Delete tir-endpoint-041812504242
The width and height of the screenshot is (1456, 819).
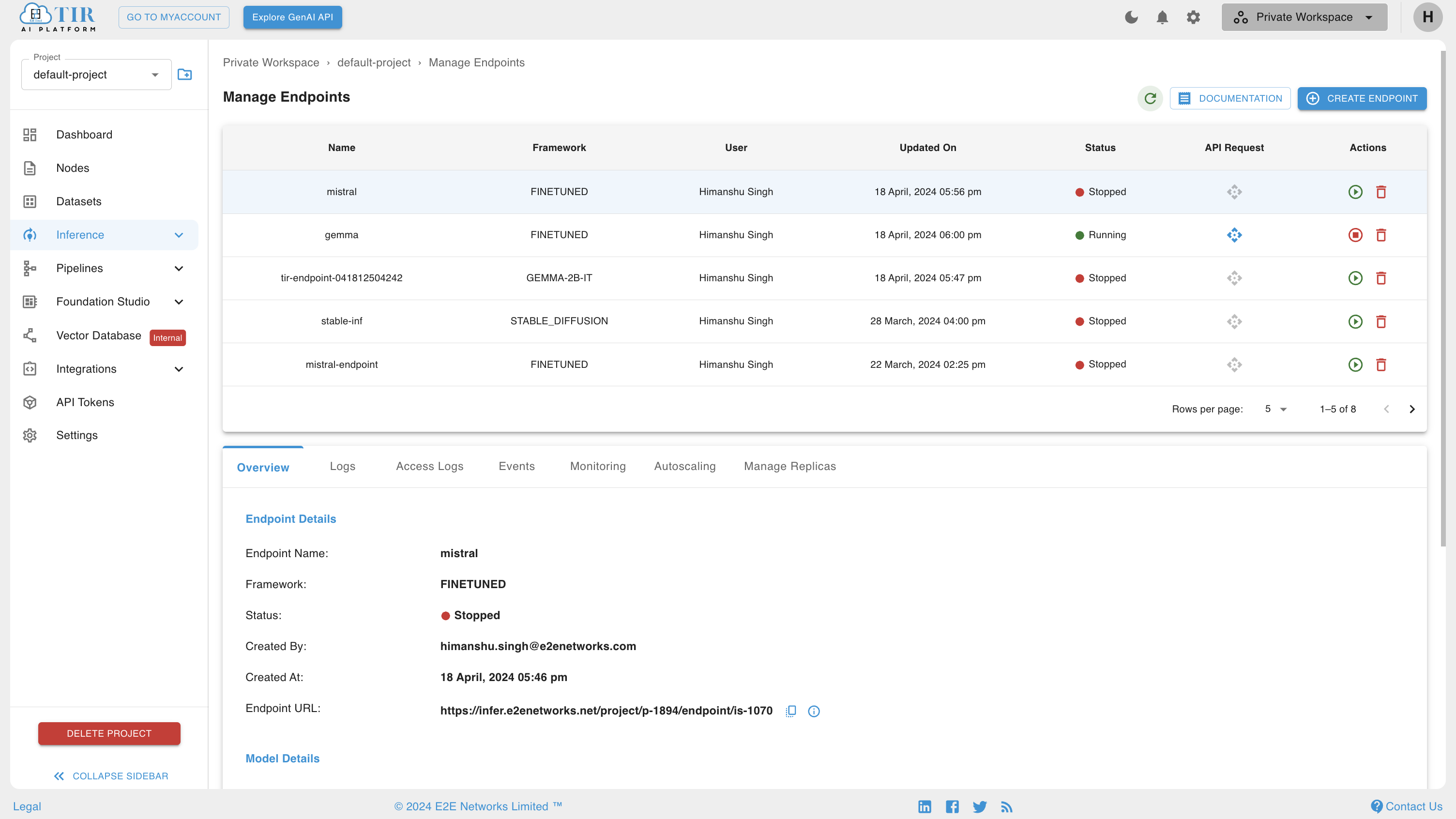coord(1381,278)
